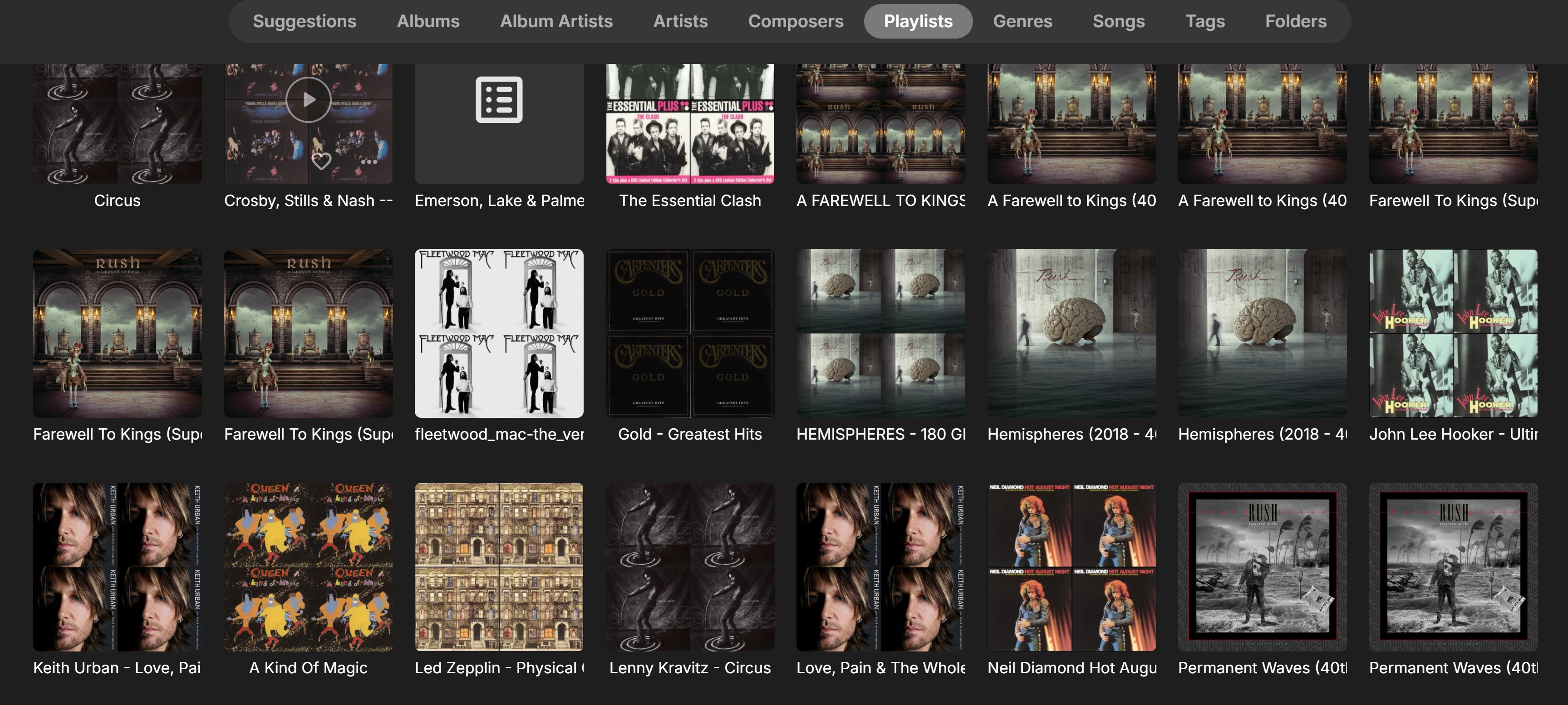Select the Genres tab

click(x=1022, y=21)
